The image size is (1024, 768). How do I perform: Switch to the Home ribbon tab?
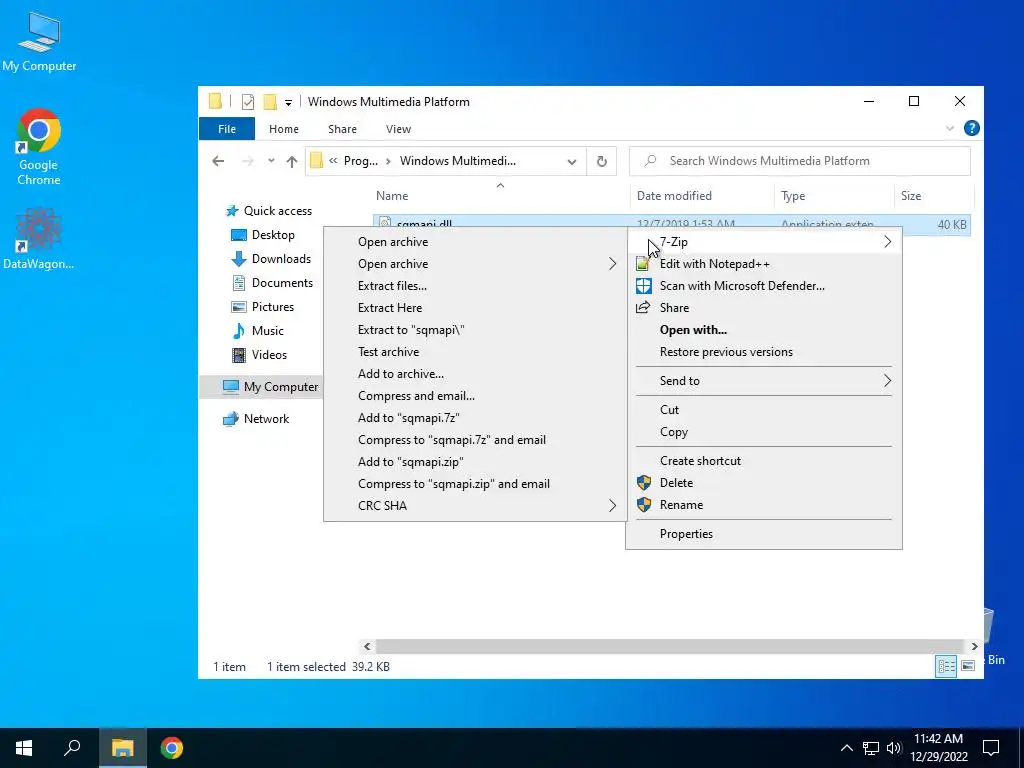(283, 129)
